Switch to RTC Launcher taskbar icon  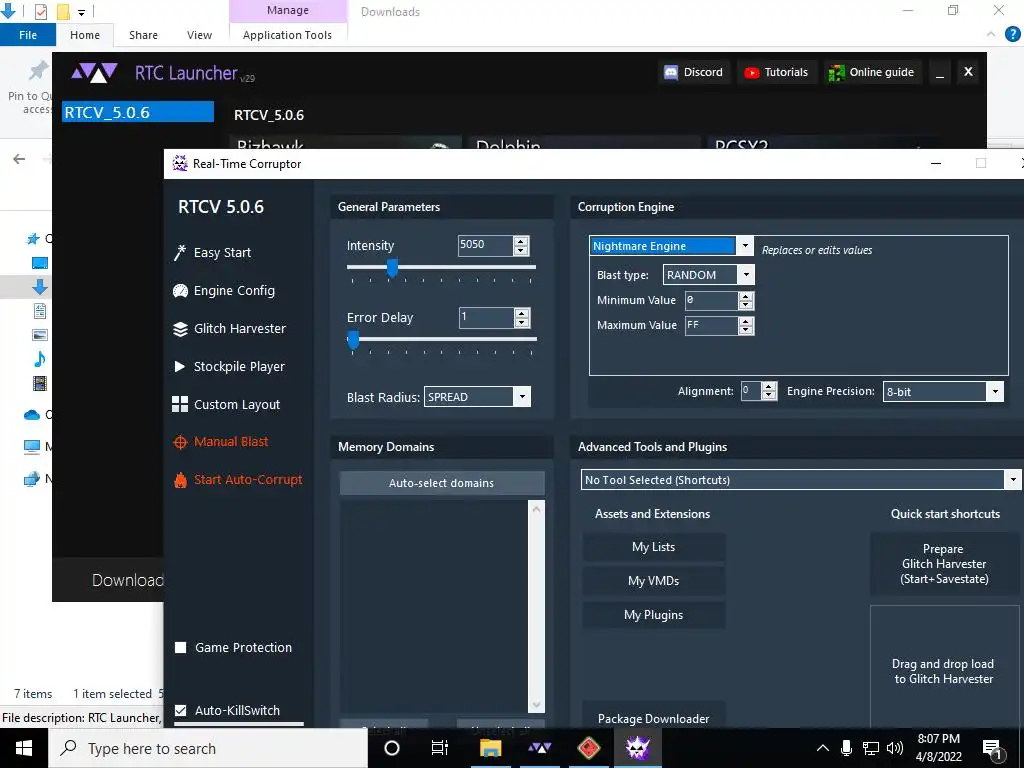click(x=539, y=748)
